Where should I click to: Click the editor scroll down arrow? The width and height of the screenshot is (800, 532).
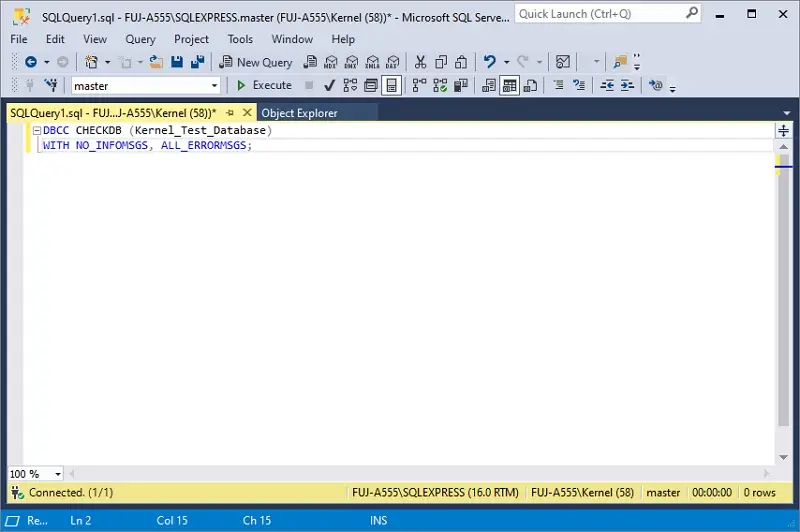784,458
